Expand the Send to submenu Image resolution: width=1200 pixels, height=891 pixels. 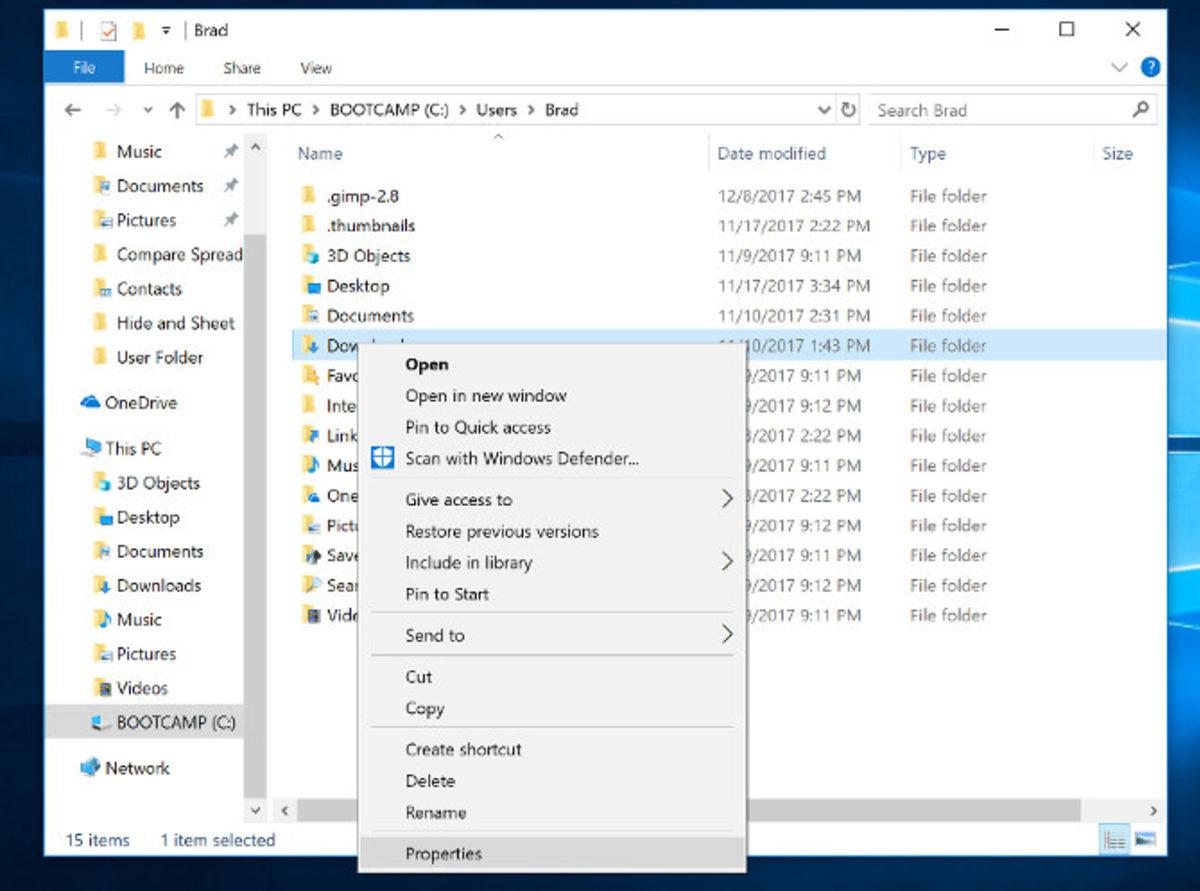435,635
